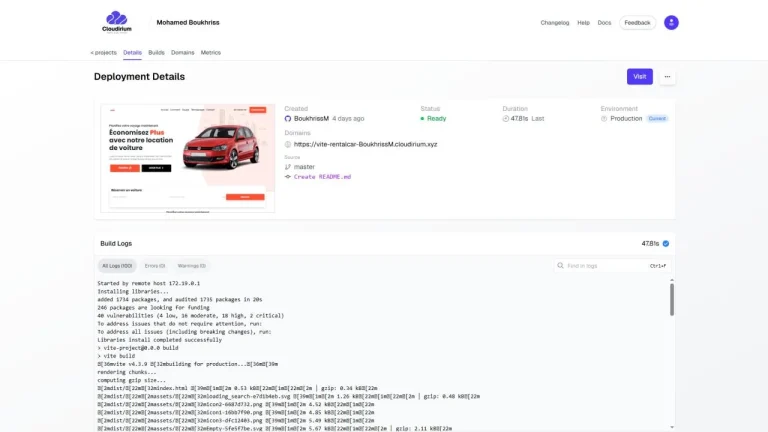Select the Details tab
768x432 pixels.
point(132,52)
